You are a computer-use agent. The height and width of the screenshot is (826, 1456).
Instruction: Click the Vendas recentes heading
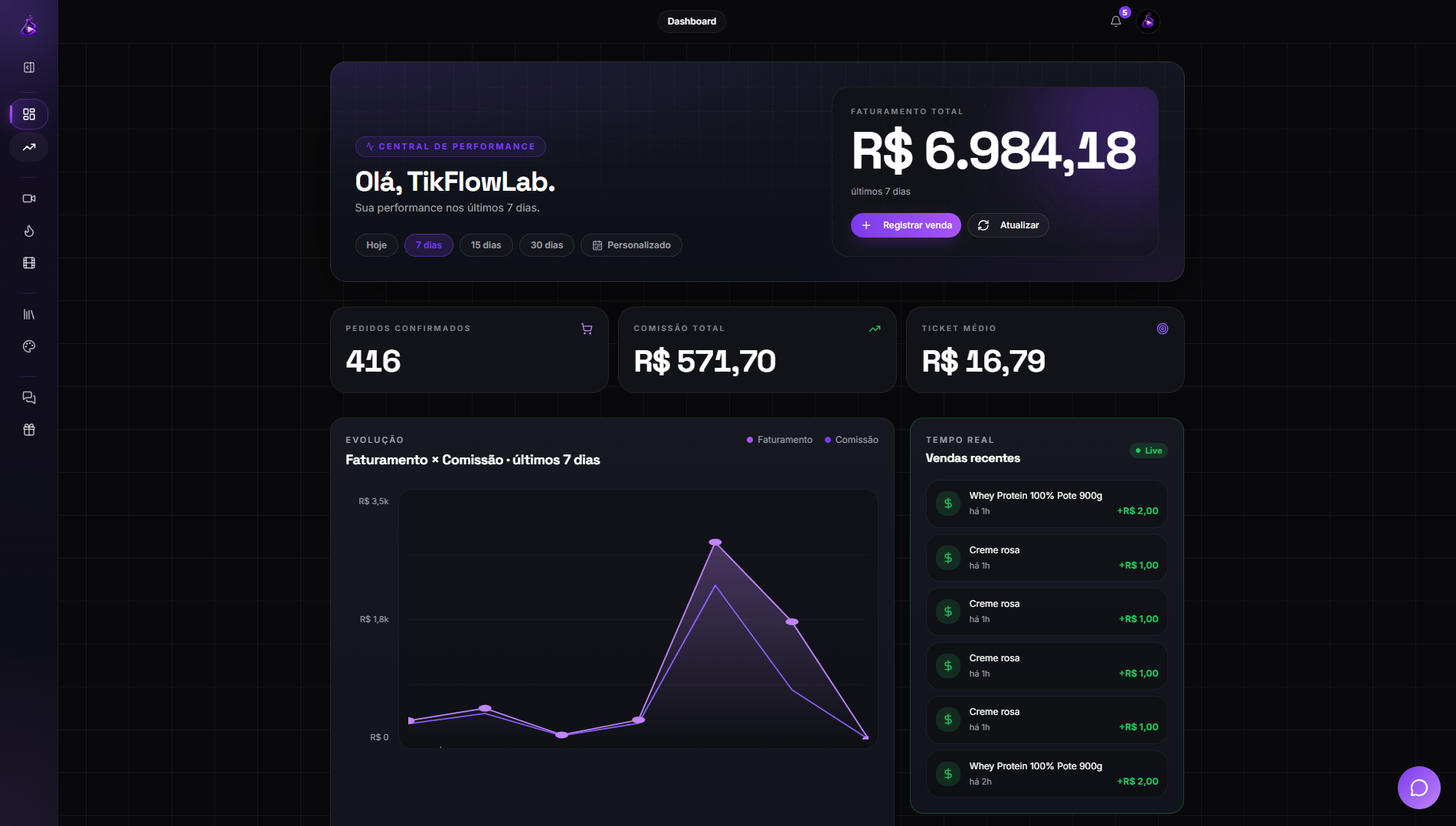point(973,458)
